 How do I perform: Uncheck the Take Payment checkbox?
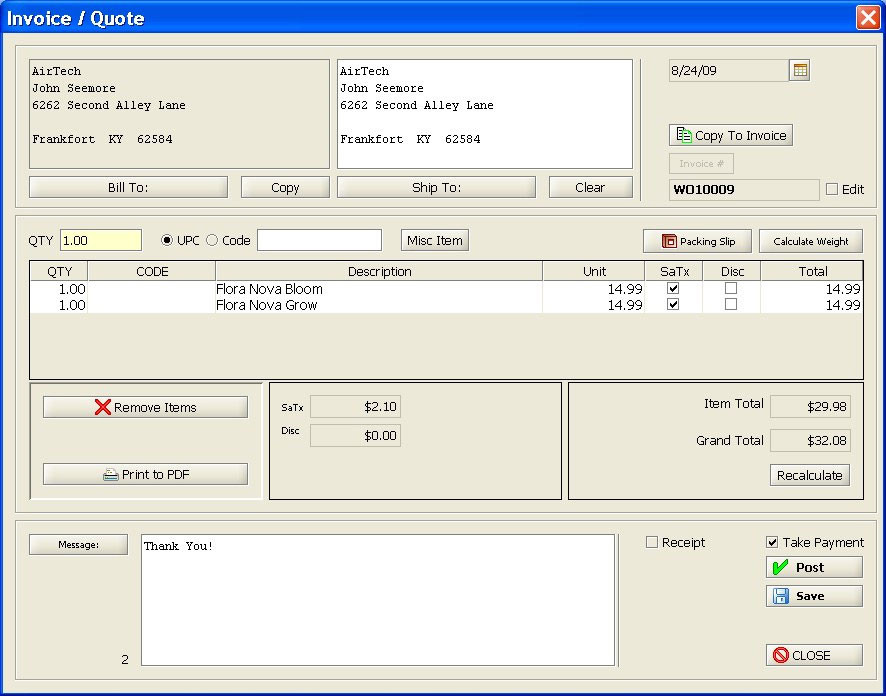tap(772, 542)
